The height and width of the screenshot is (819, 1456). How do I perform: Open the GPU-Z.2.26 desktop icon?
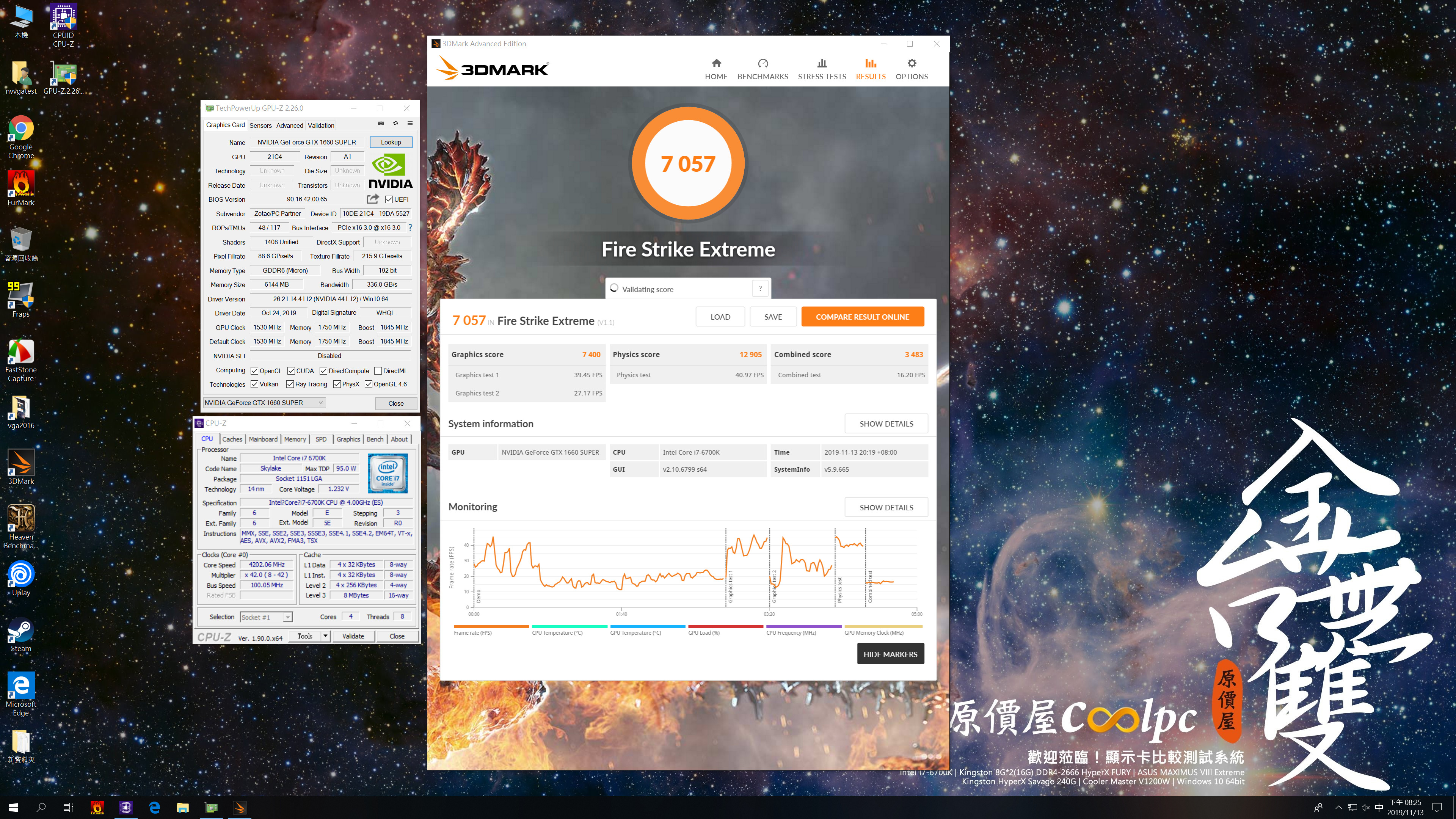[x=63, y=77]
